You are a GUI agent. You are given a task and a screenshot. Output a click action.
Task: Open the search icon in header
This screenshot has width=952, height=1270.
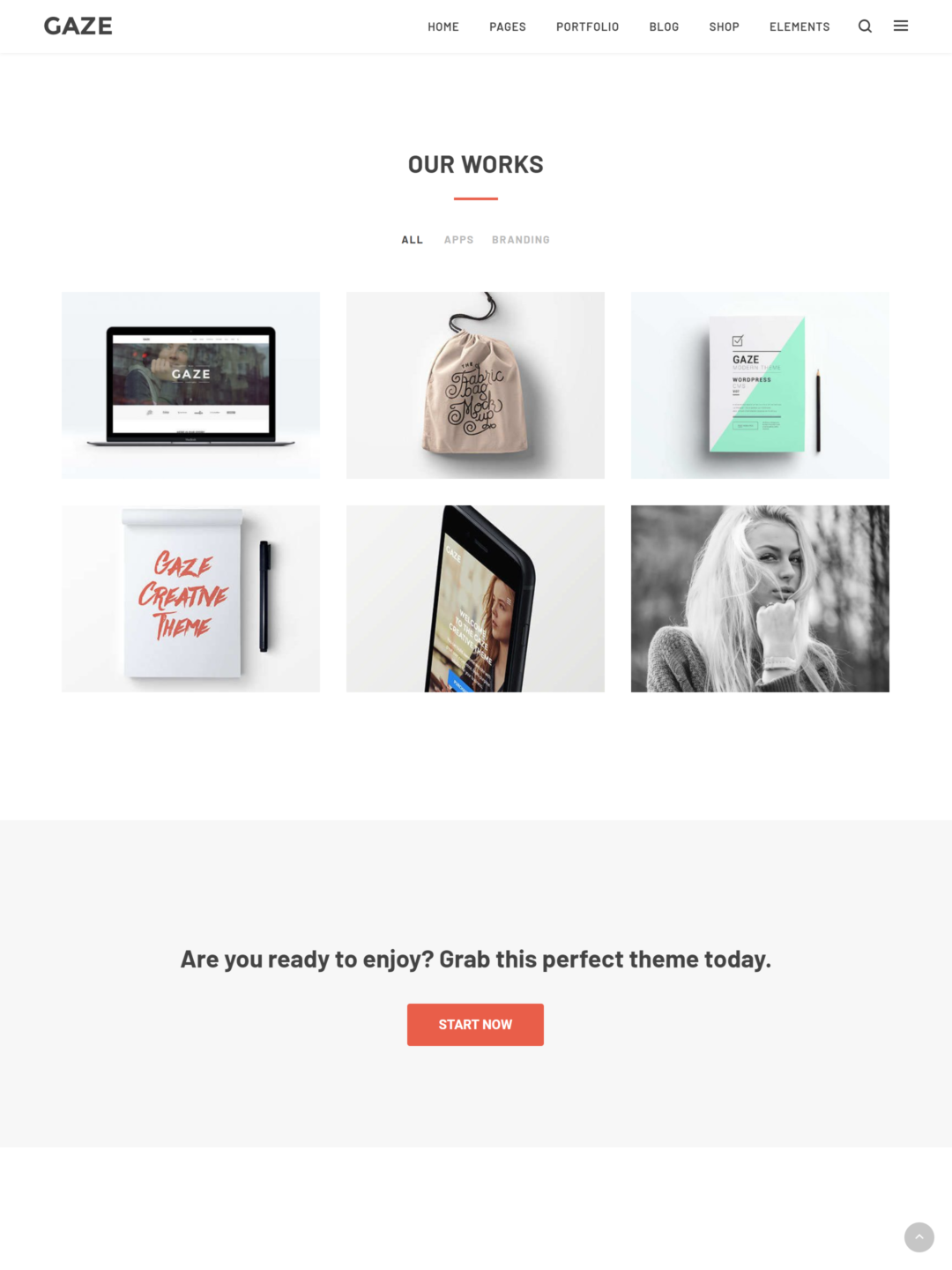pyautogui.click(x=865, y=26)
